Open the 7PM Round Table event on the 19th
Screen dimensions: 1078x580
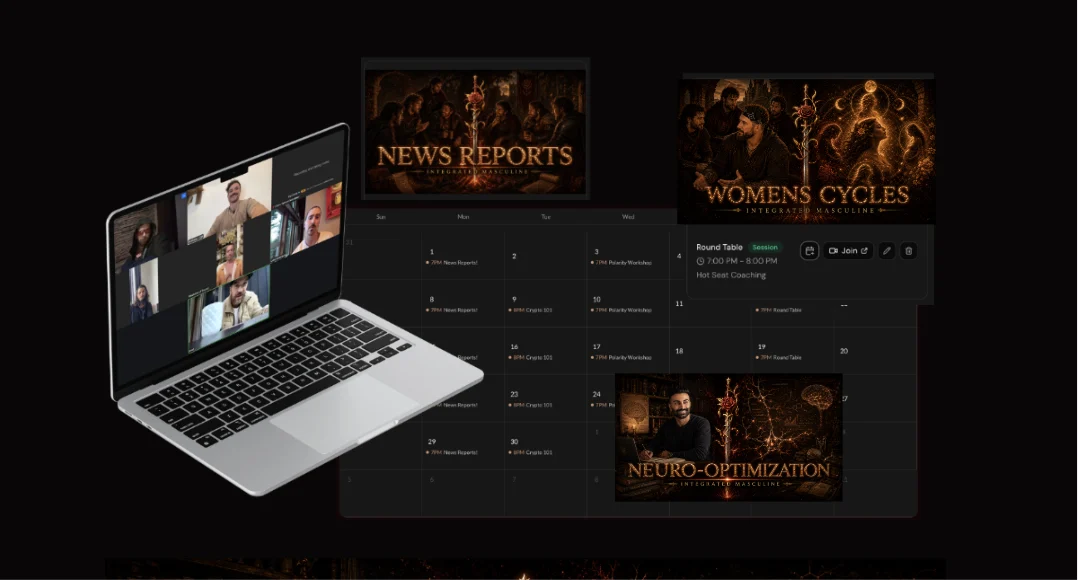(779, 357)
